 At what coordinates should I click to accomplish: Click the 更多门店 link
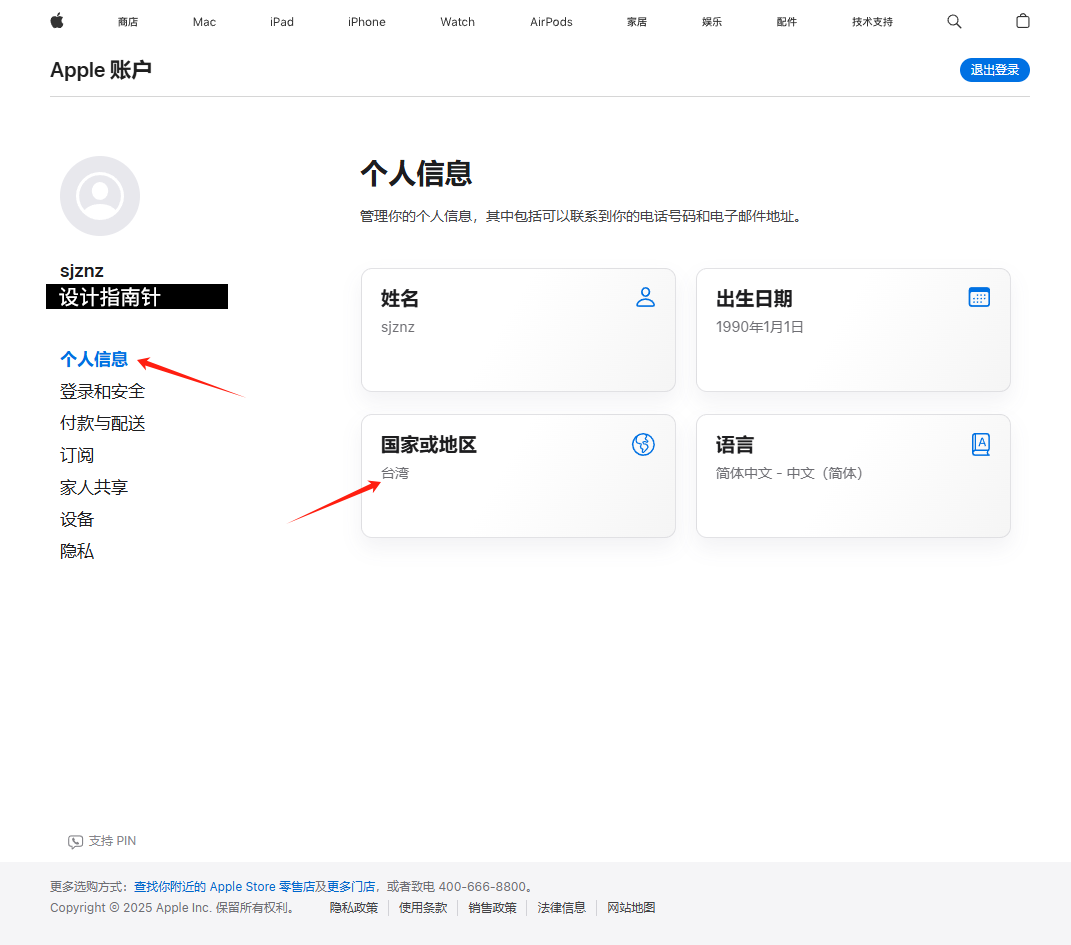pyautogui.click(x=351, y=886)
